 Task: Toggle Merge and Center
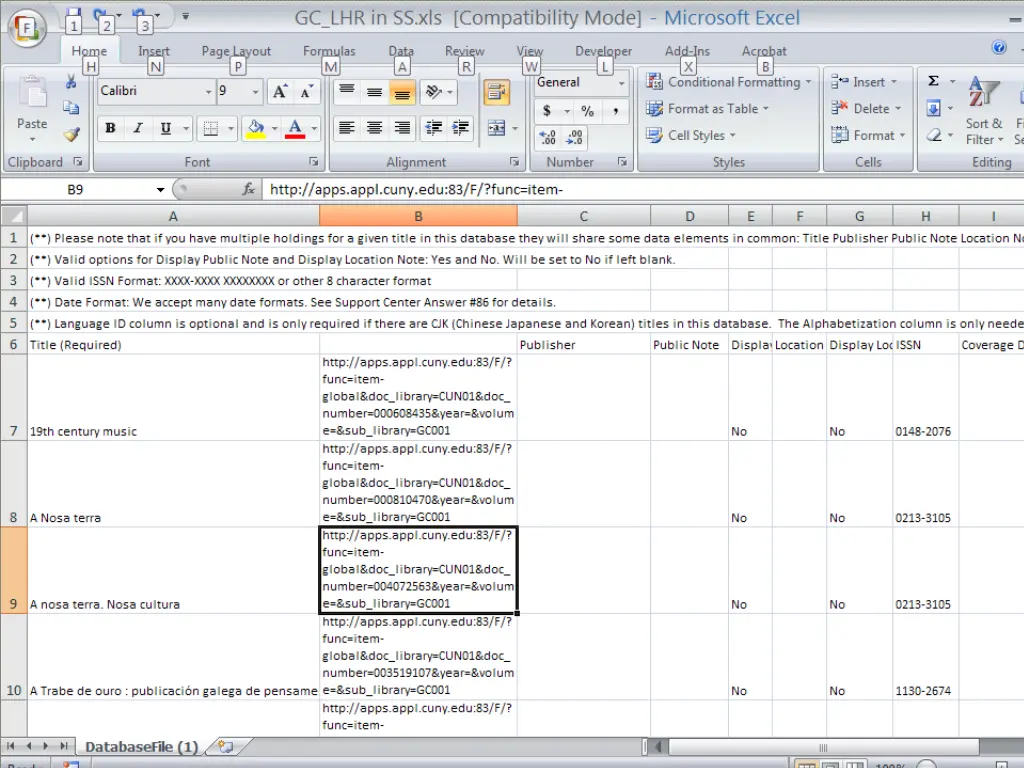tap(496, 129)
